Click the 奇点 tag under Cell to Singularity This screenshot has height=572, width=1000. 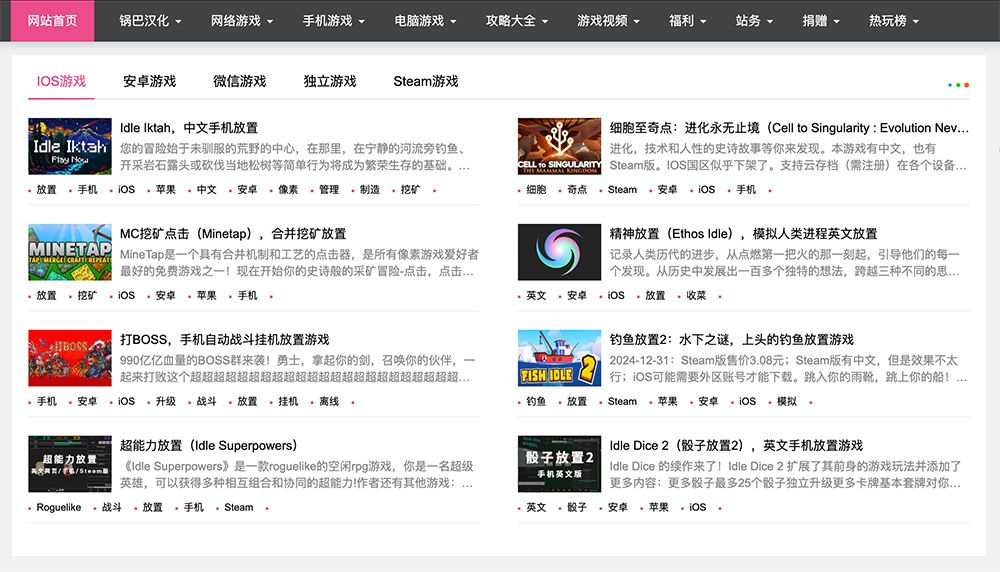[577, 189]
